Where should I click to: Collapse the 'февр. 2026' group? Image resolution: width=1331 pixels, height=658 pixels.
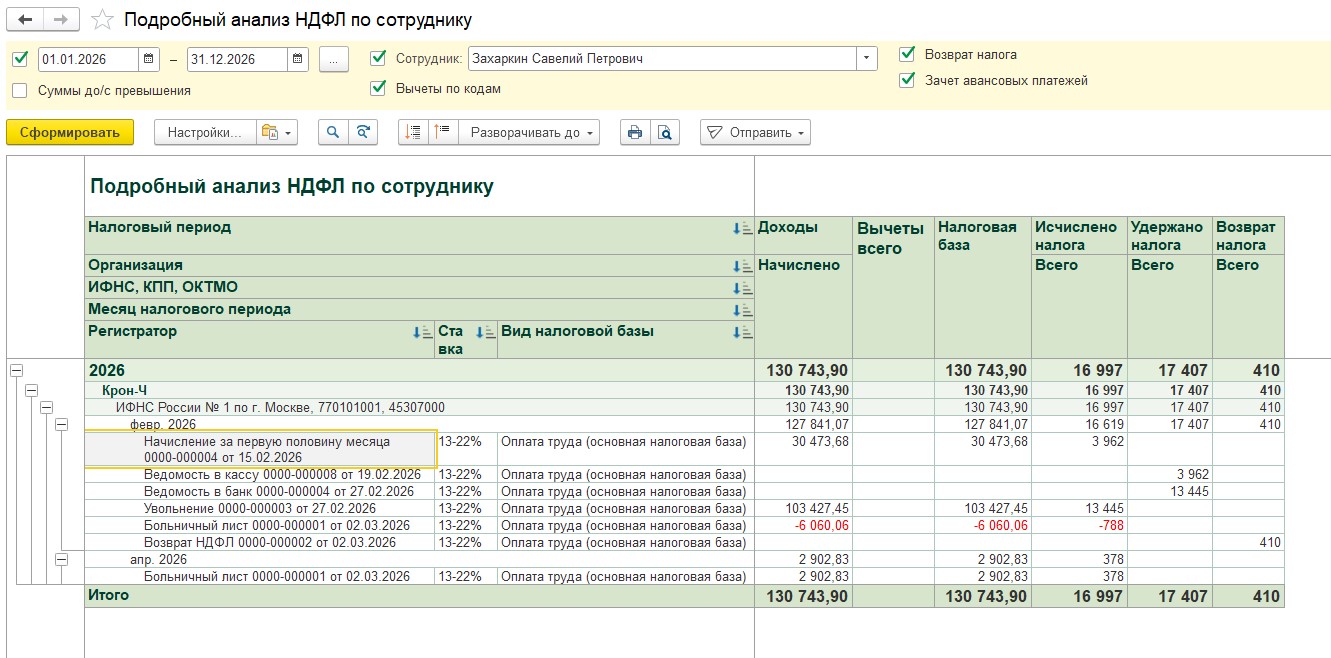[62, 424]
